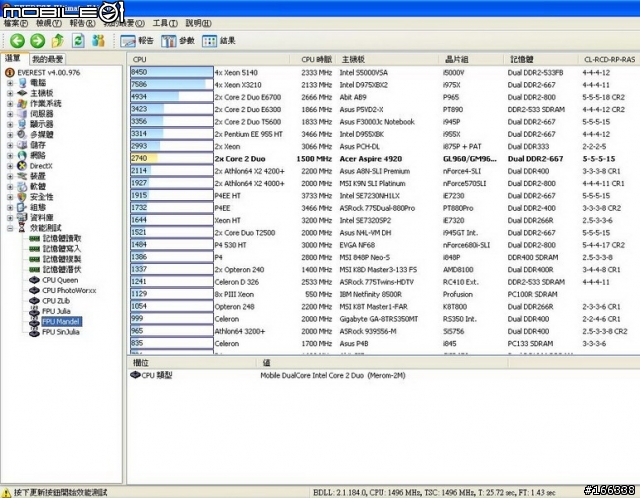Expand the 作業系統 tree node
640x498 pixels.
(x=10, y=104)
